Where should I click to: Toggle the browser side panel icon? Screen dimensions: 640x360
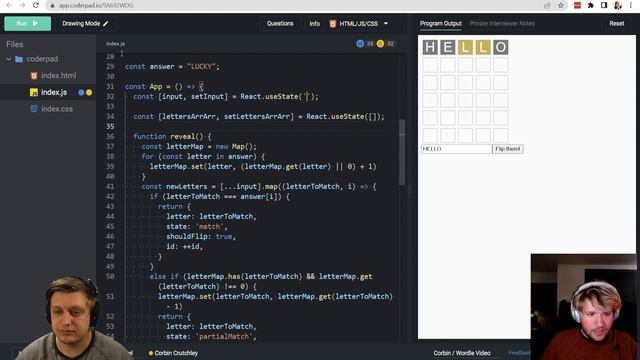[604, 5]
